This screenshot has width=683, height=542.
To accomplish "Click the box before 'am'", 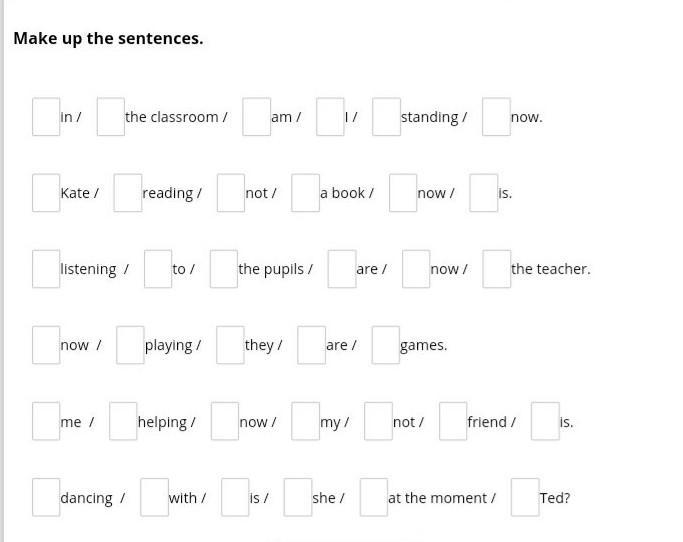I will [x=257, y=117].
